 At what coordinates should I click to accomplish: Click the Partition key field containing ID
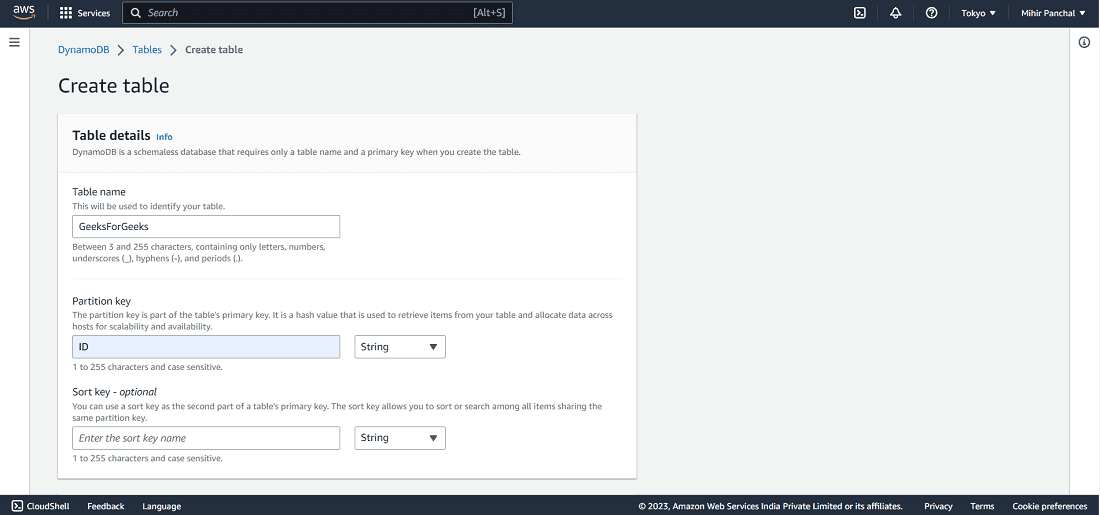pyautogui.click(x=206, y=347)
